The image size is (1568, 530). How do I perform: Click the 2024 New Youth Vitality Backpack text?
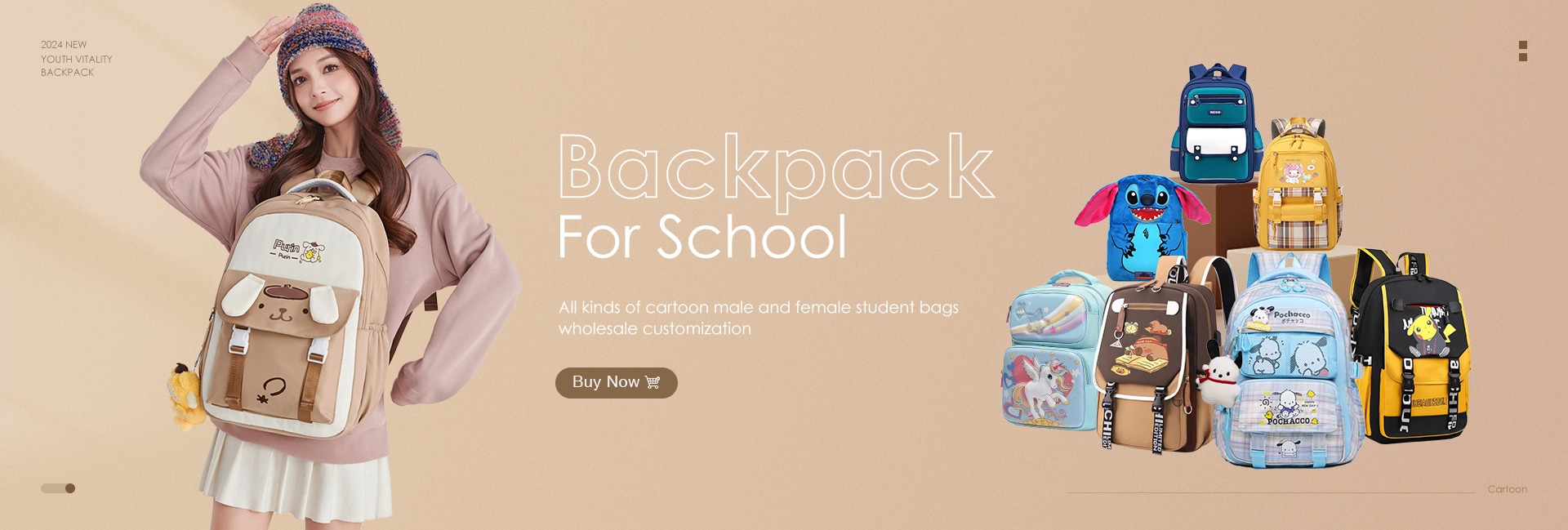pos(77,58)
